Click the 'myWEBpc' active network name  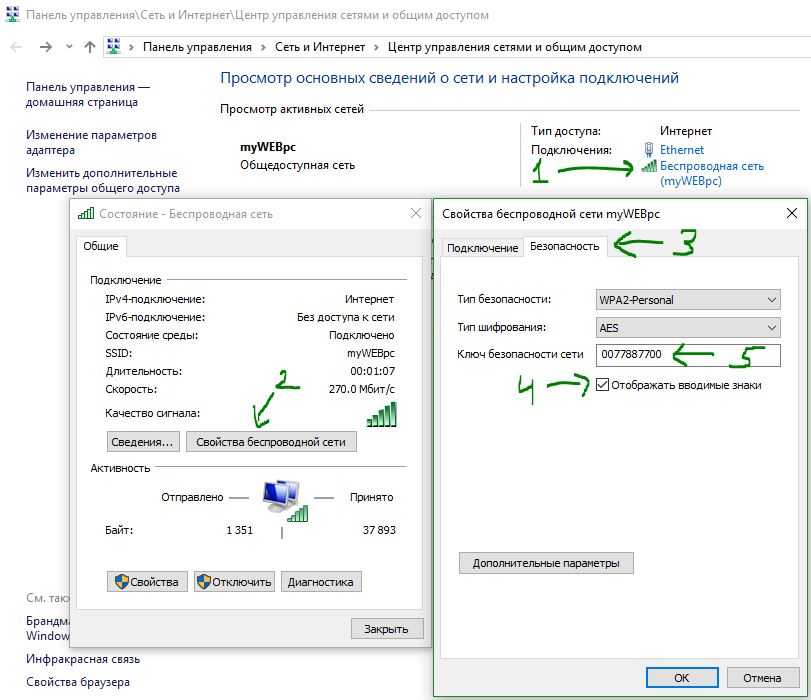tap(268, 147)
